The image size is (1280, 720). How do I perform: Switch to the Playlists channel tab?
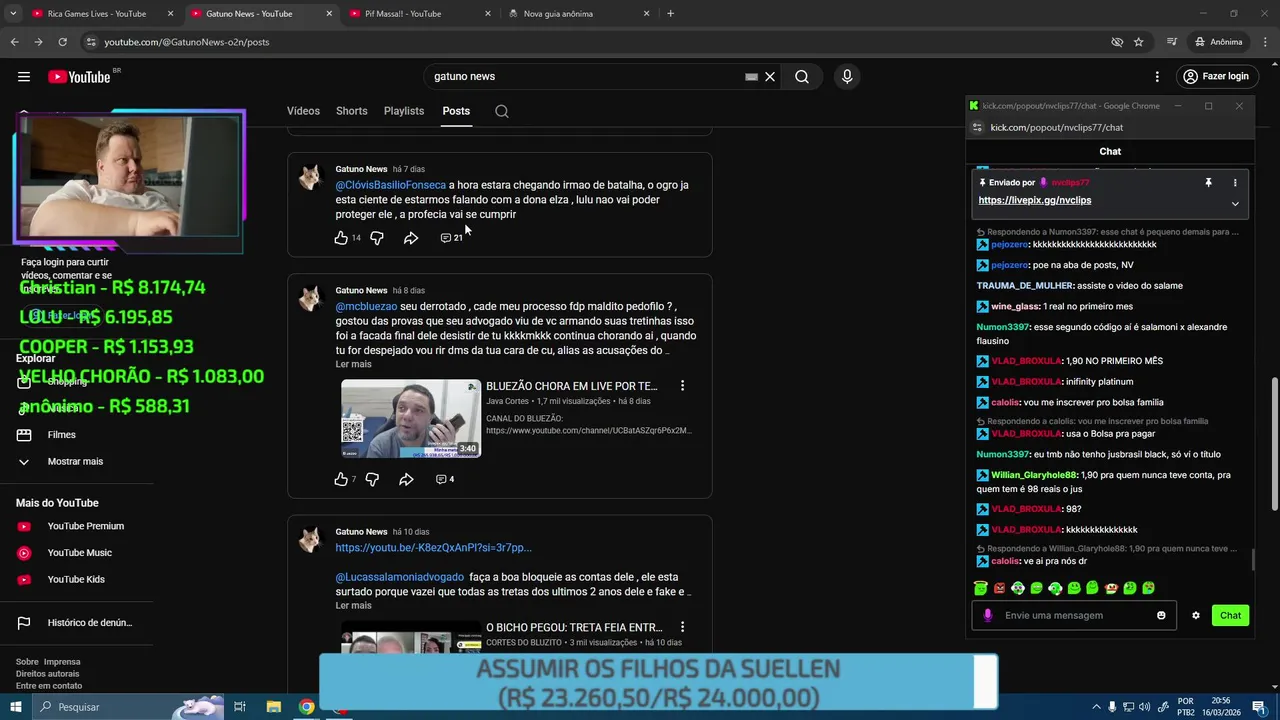point(404,111)
